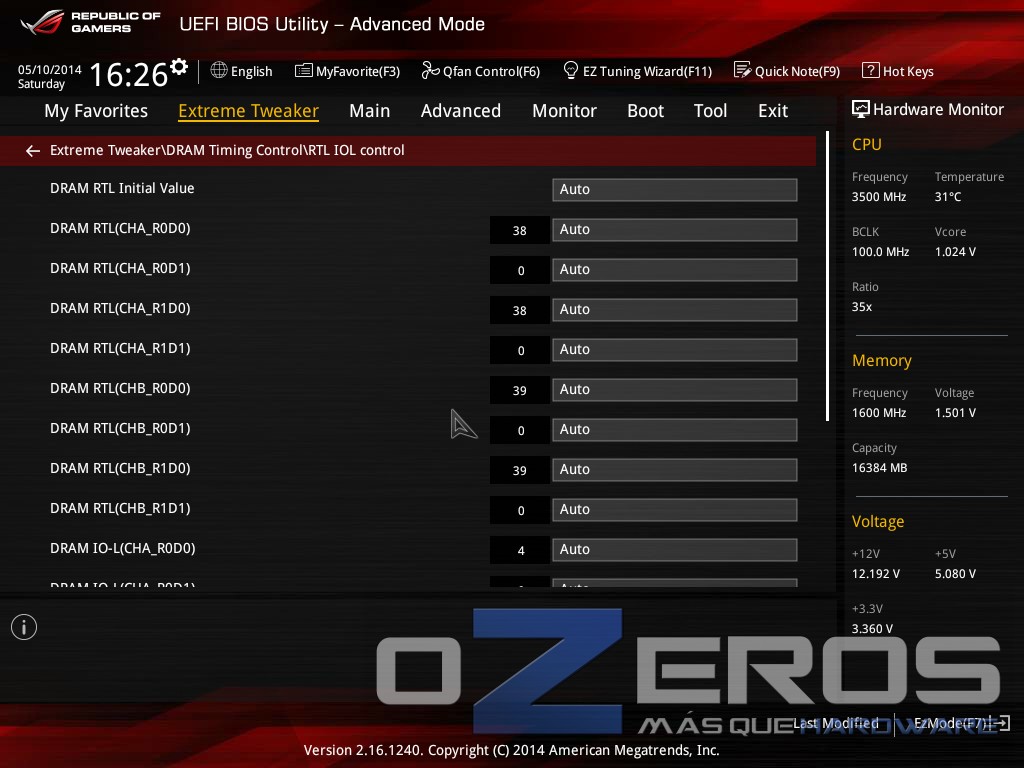The height and width of the screenshot is (768, 1024).
Task: Click the Quick Note pencil icon
Action: click(743, 70)
